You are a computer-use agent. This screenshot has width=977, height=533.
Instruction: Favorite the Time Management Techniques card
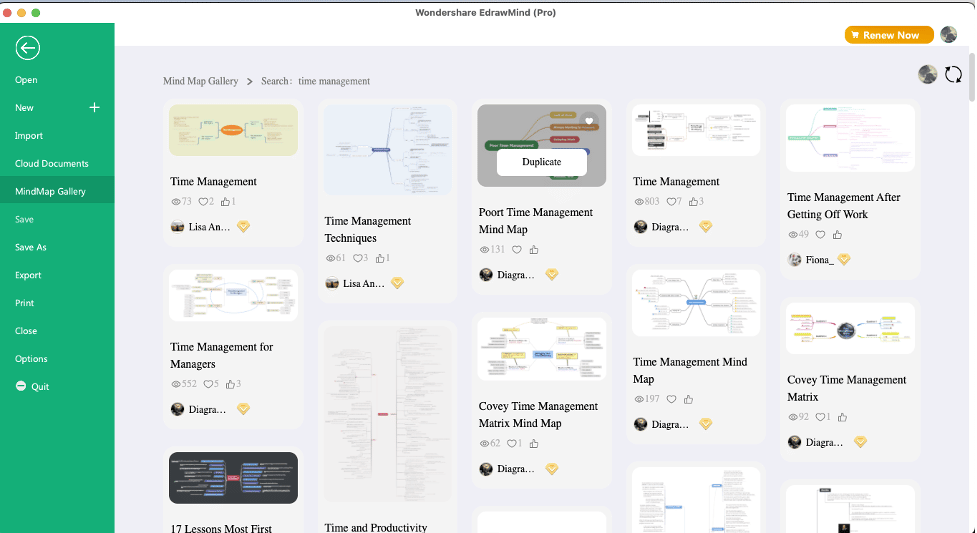pyautogui.click(x=357, y=258)
